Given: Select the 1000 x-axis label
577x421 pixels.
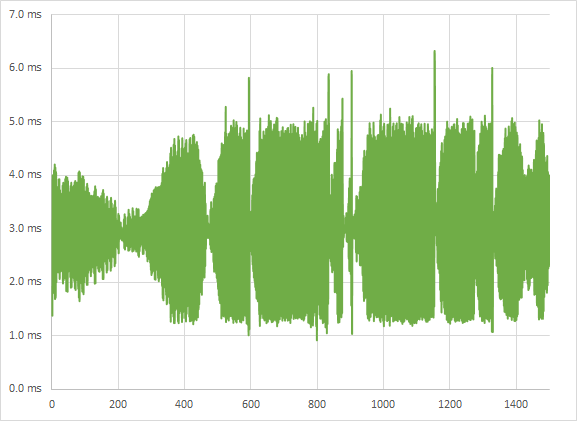Looking at the screenshot, I should coord(383,404).
